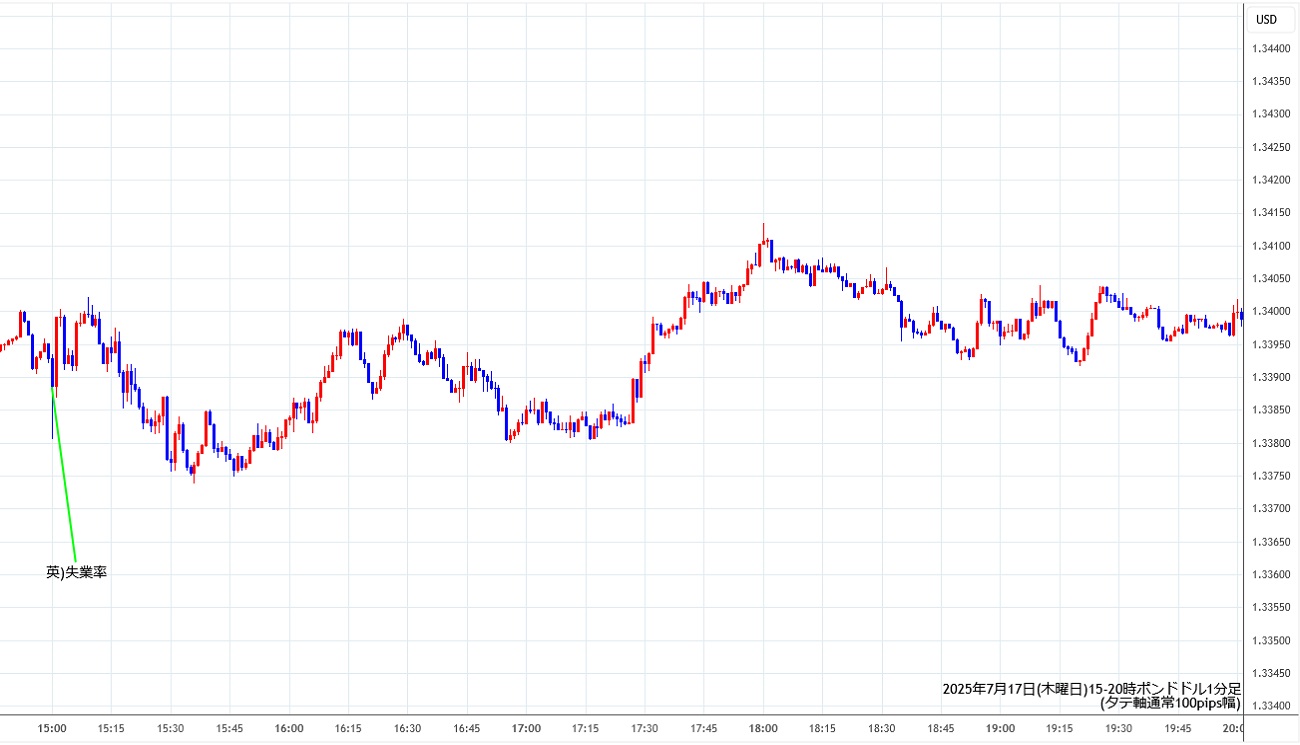Screen dimensions: 1300x745
Task: Select the 1.33600 price axis label
Action: [1272, 575]
